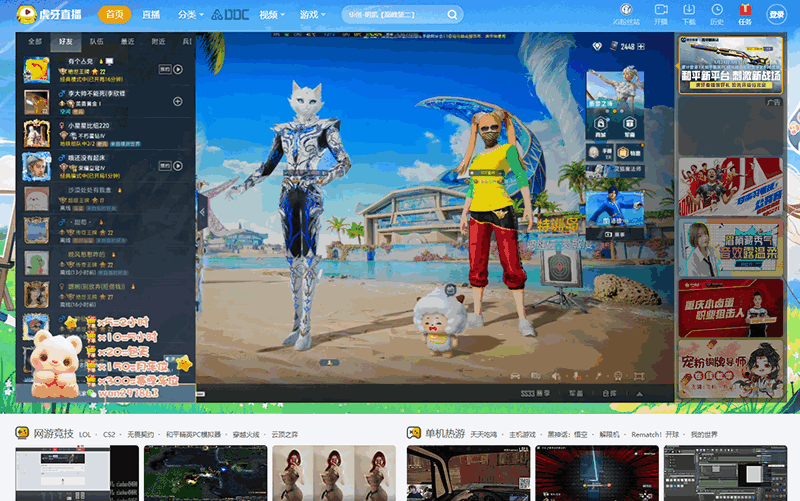Click the 开播 start-streaming camera icon
The width and height of the screenshot is (800, 501).
point(661,14)
